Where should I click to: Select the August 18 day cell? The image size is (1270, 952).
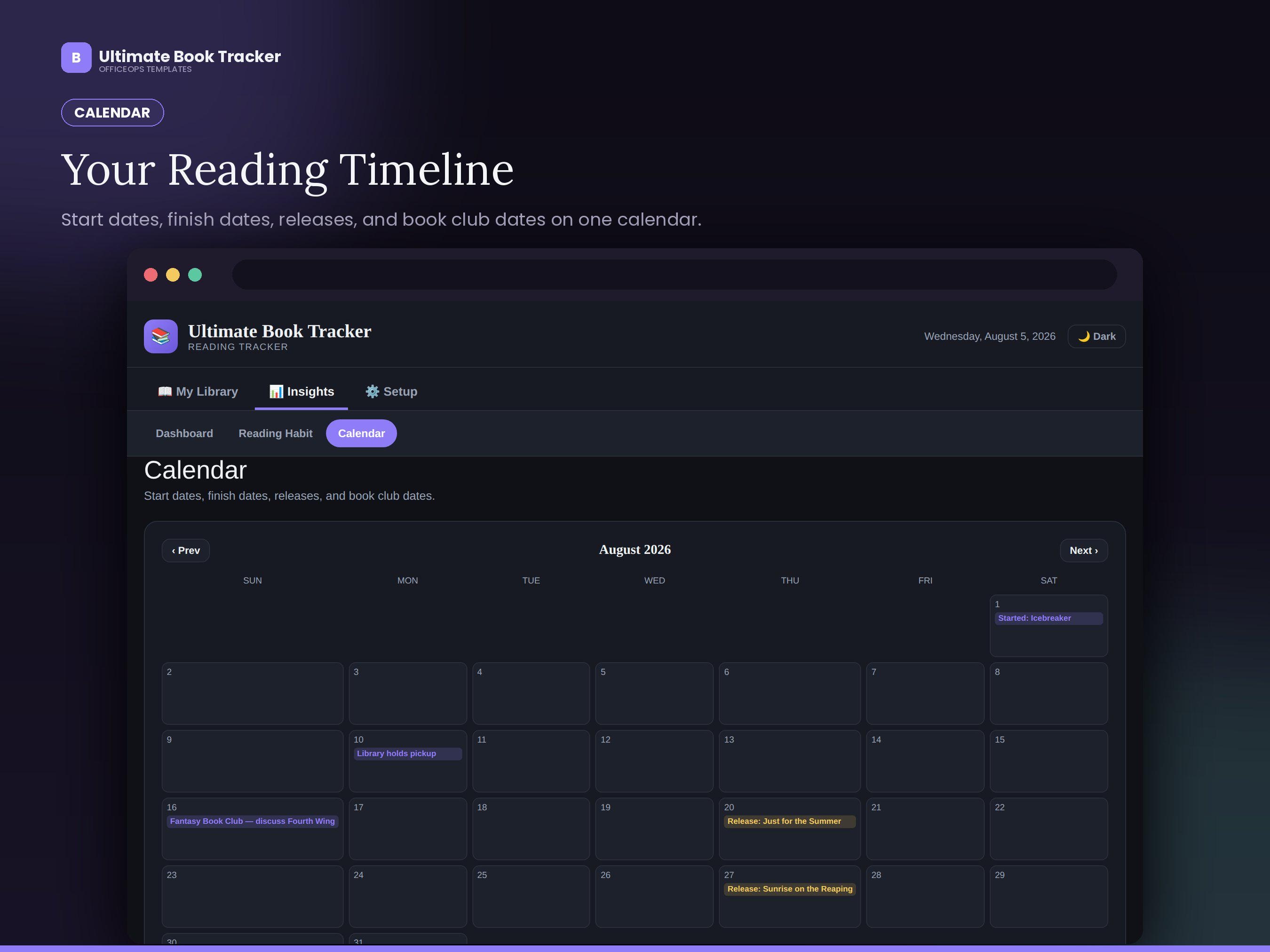531,829
